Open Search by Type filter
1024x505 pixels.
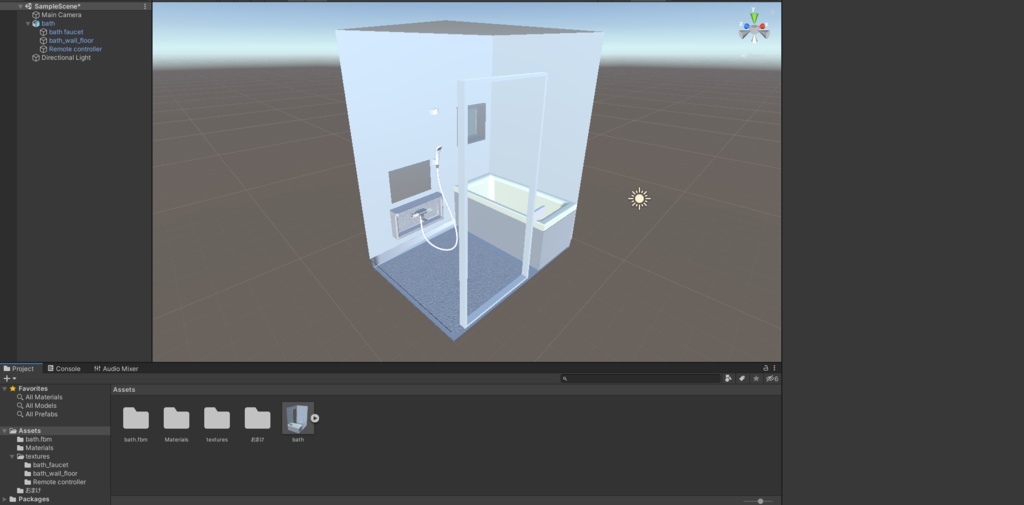pyautogui.click(x=728, y=378)
